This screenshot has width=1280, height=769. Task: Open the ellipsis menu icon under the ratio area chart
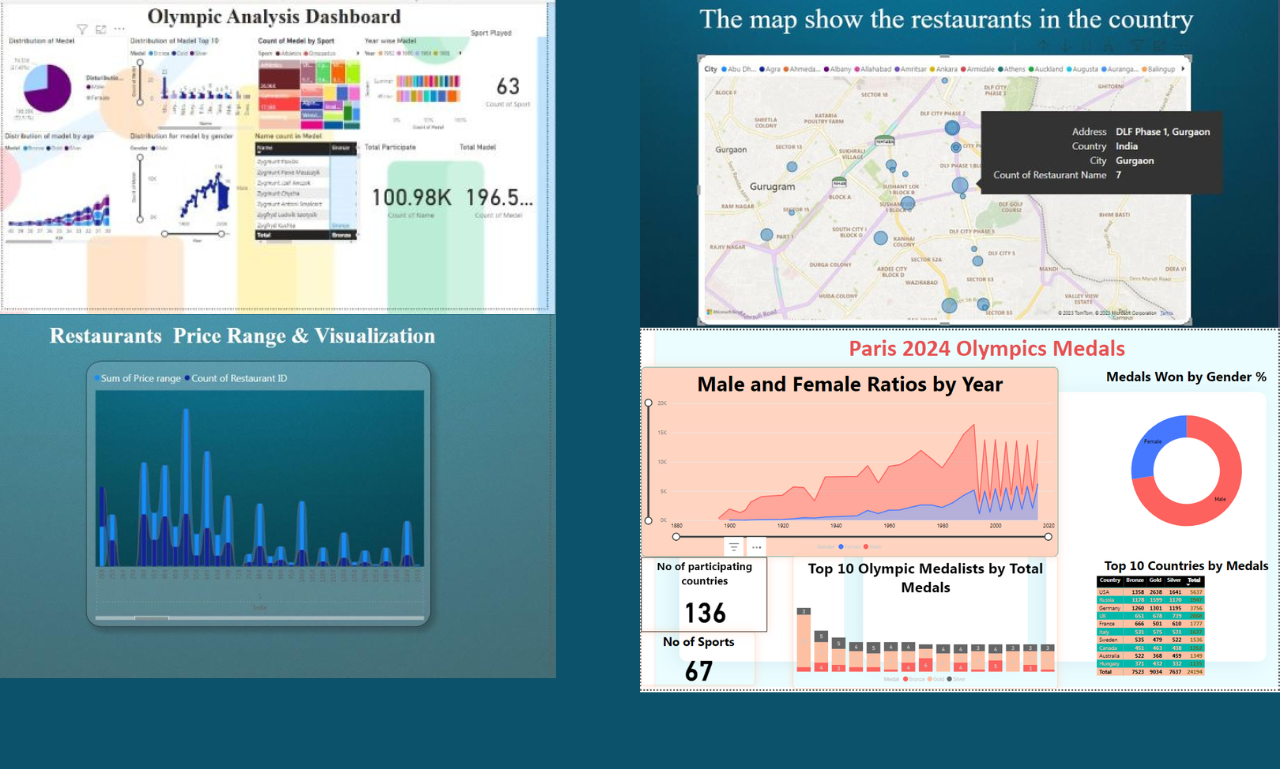tap(755, 546)
